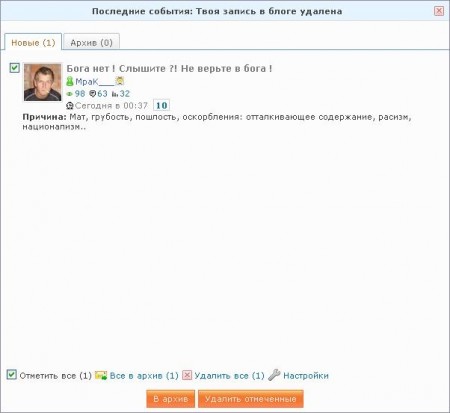The width and height of the screenshot is (450, 413).
Task: Click the number 10 badge by timestamp
Action: click(x=161, y=105)
